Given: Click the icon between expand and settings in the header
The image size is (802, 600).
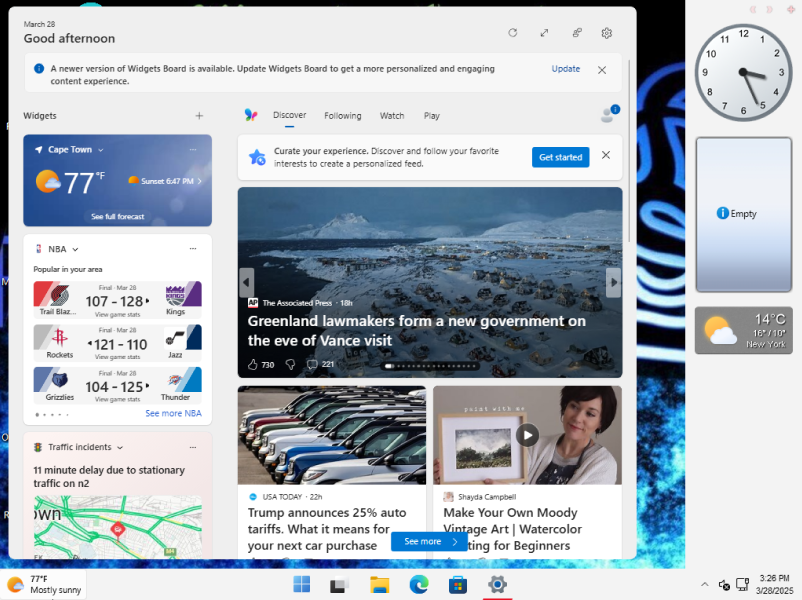Looking at the screenshot, I should pos(577,33).
